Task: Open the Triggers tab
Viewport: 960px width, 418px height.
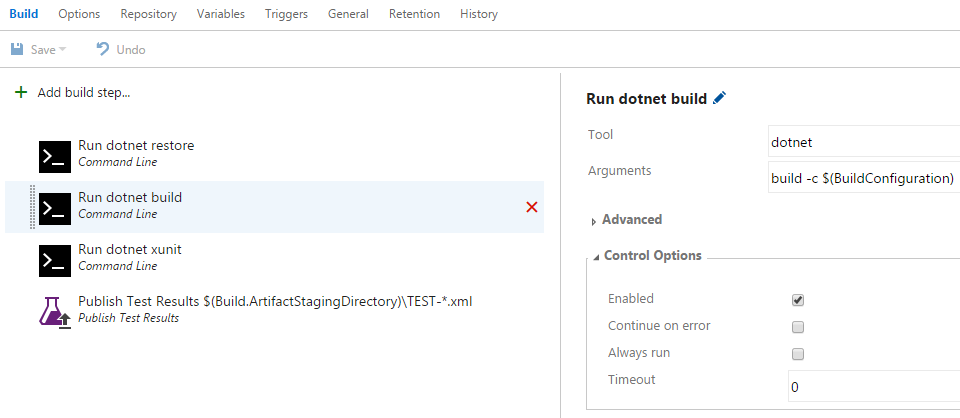Action: tap(286, 13)
